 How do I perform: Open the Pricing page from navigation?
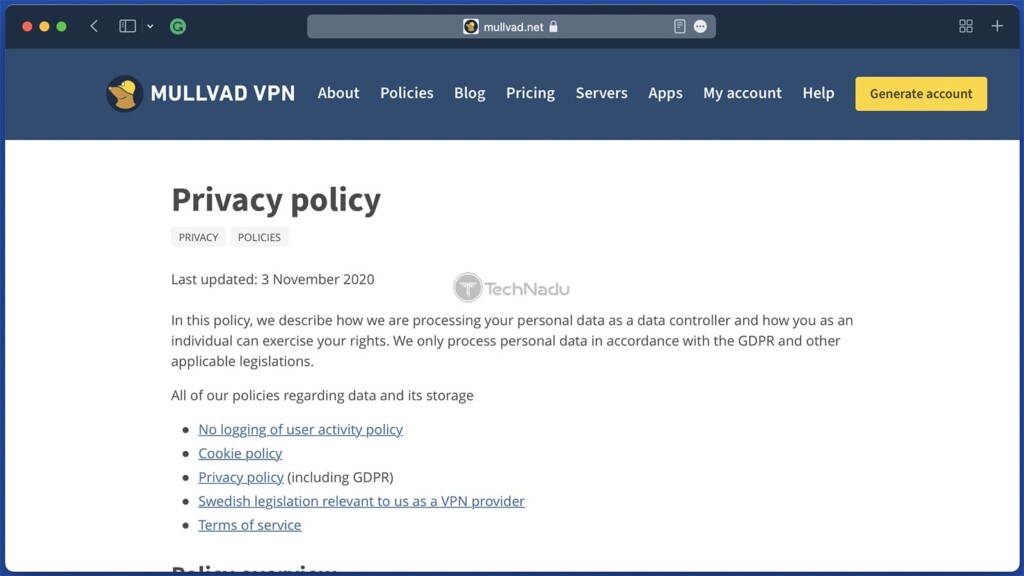pyautogui.click(x=530, y=93)
